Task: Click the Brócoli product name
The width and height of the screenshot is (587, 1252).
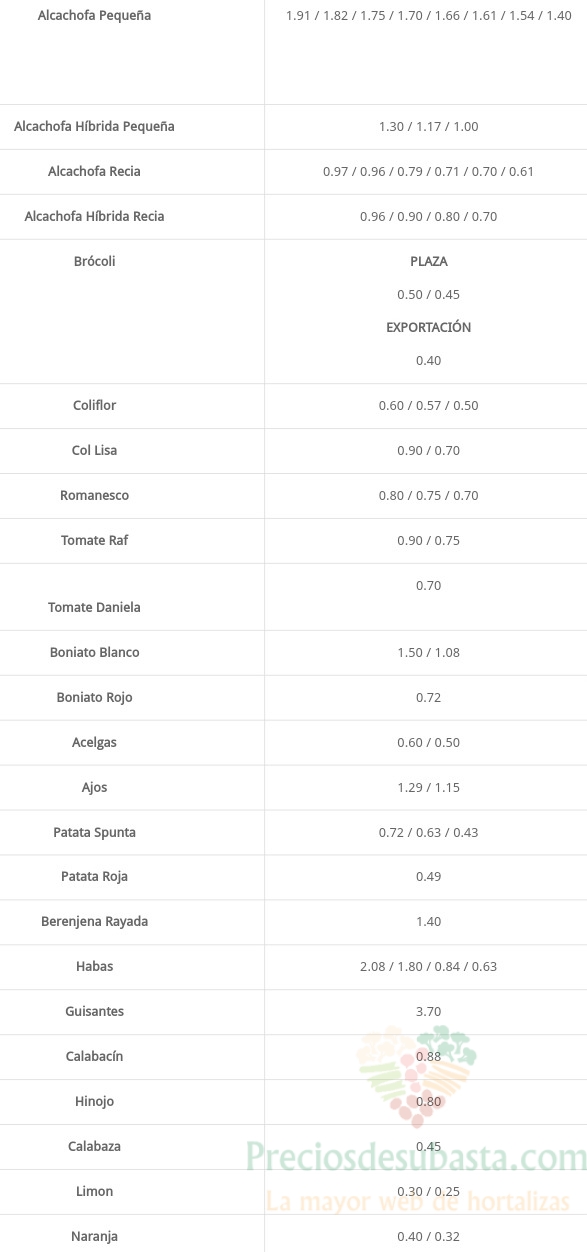Action: tap(94, 261)
